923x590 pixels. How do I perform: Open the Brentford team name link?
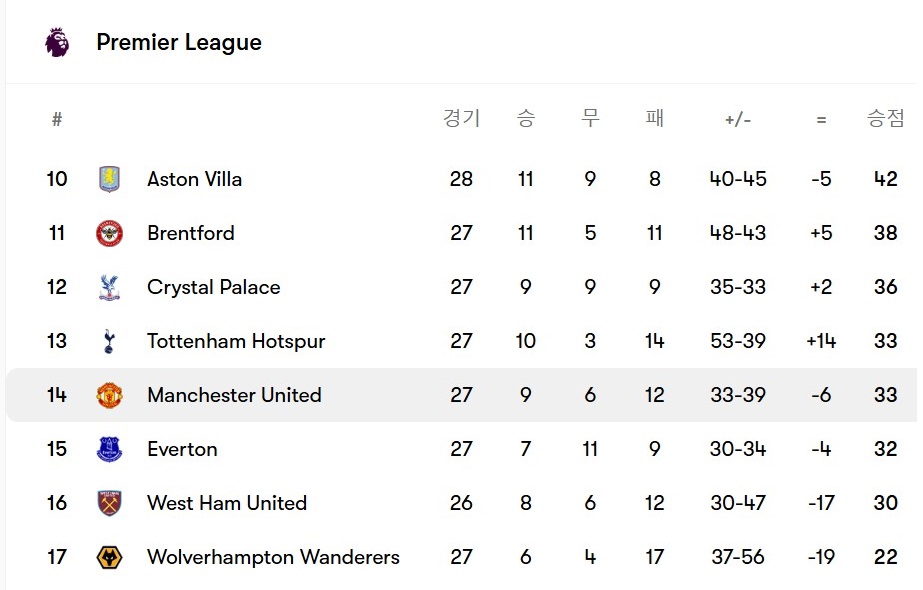190,233
